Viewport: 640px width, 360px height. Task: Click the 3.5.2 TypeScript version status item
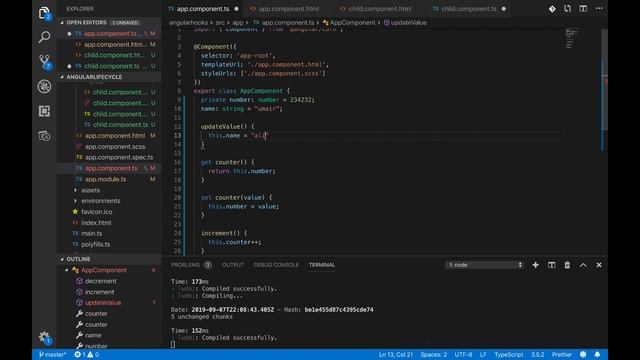538,355
